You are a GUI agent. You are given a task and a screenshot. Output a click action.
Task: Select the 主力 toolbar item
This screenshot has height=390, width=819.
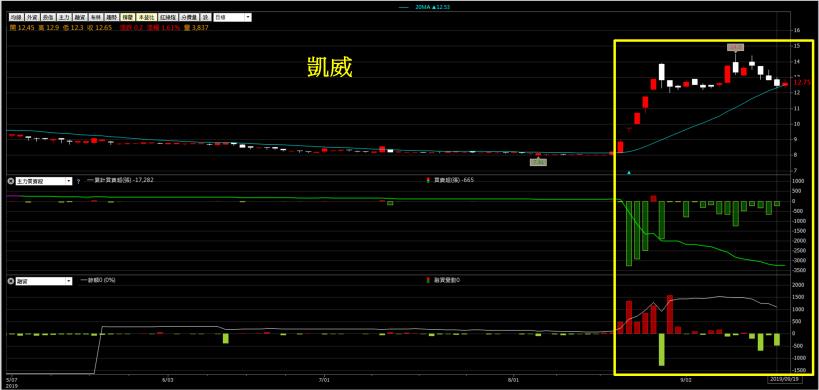point(64,17)
